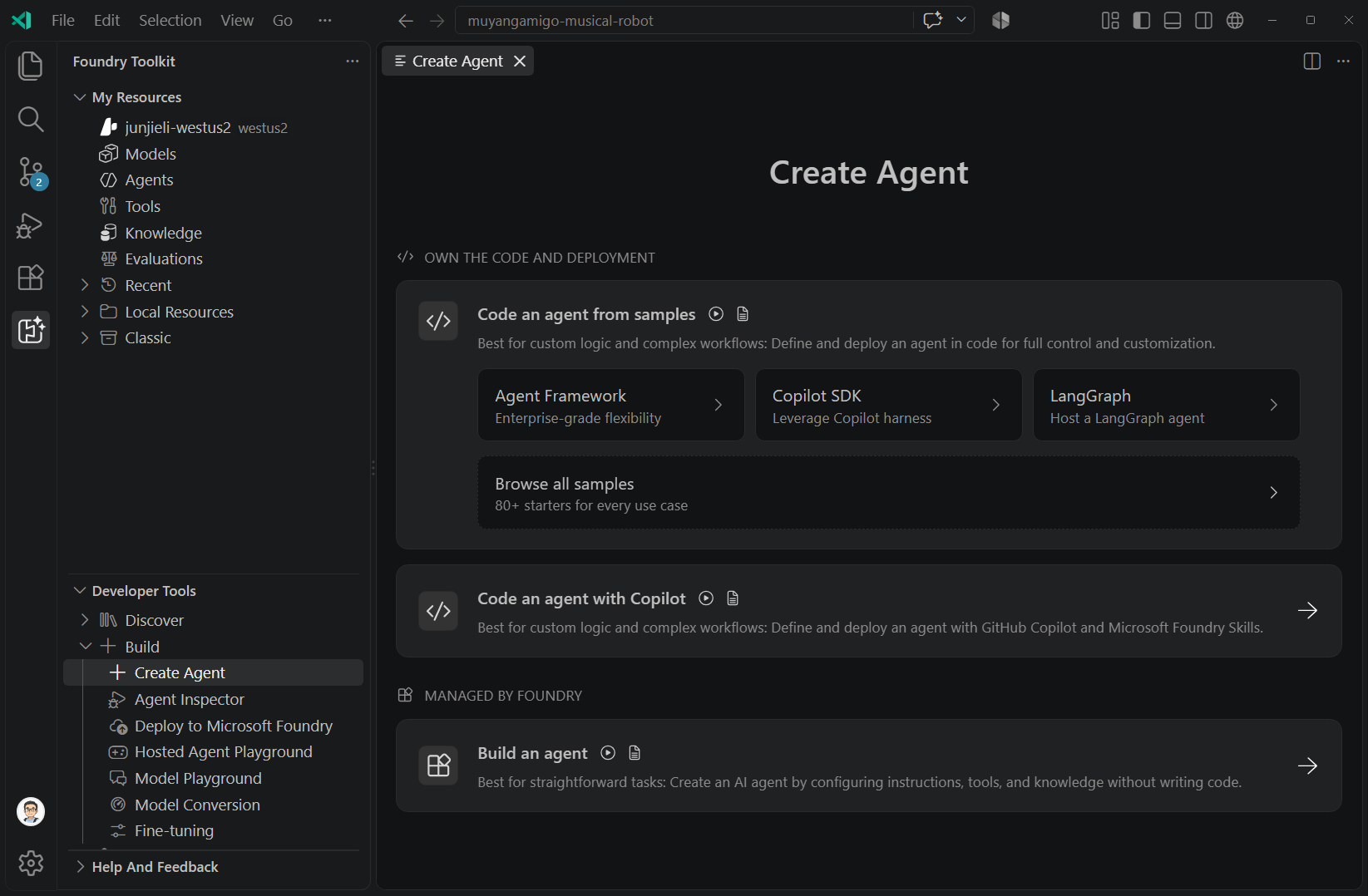Open Agents under My Resources
This screenshot has height=896, width=1368.
[x=214, y=180]
